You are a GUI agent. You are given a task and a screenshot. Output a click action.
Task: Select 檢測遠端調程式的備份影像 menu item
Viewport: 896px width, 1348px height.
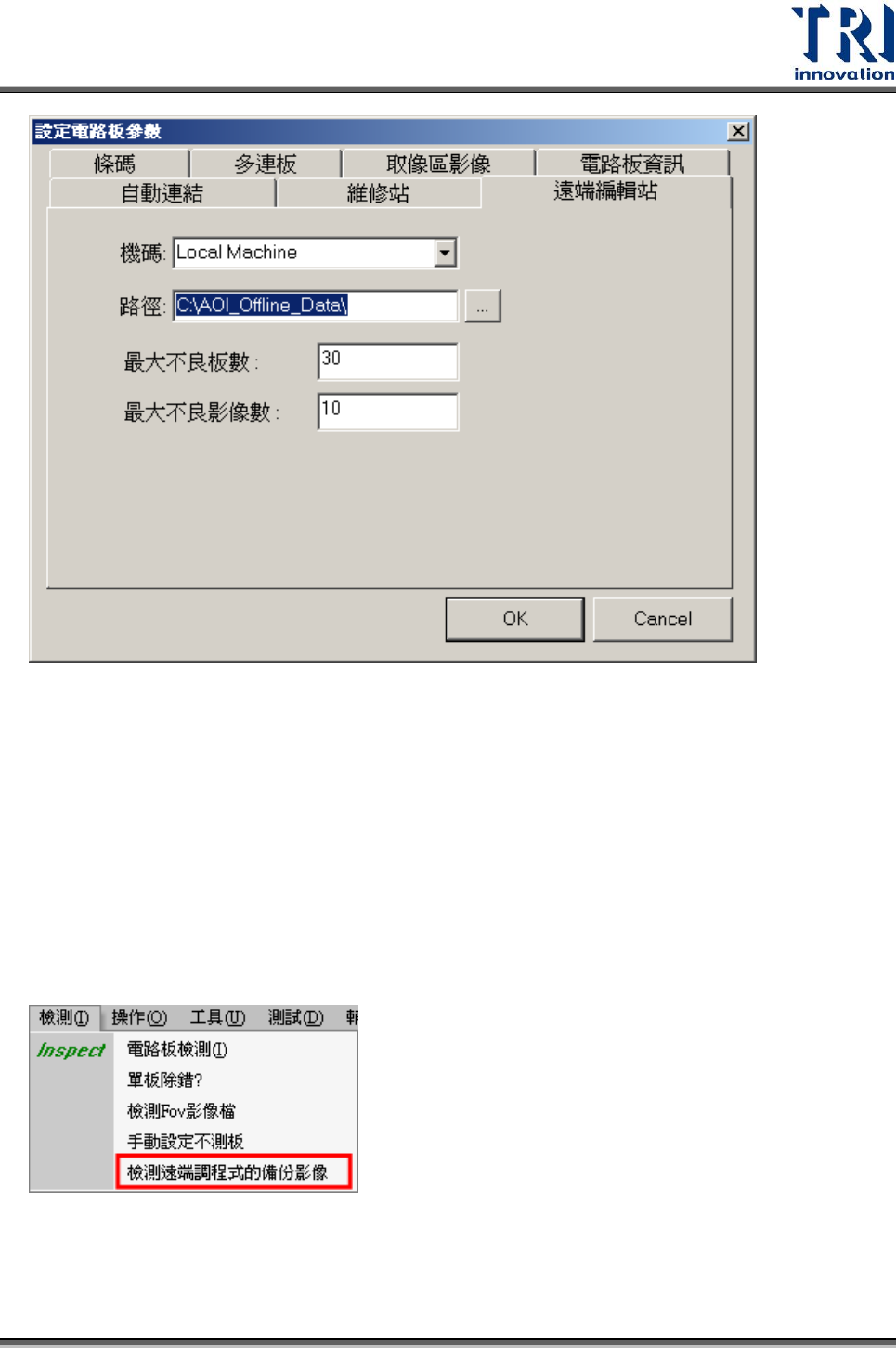tap(235, 1172)
